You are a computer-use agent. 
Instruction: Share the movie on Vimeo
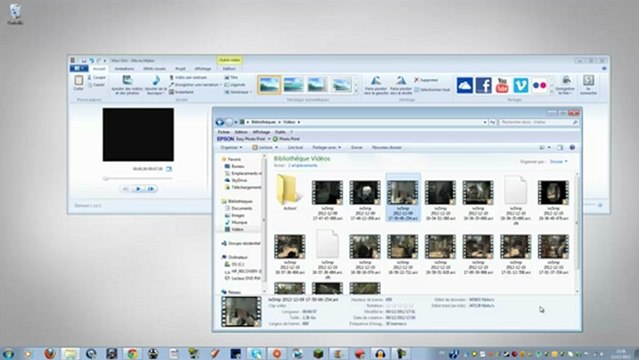click(x=521, y=85)
